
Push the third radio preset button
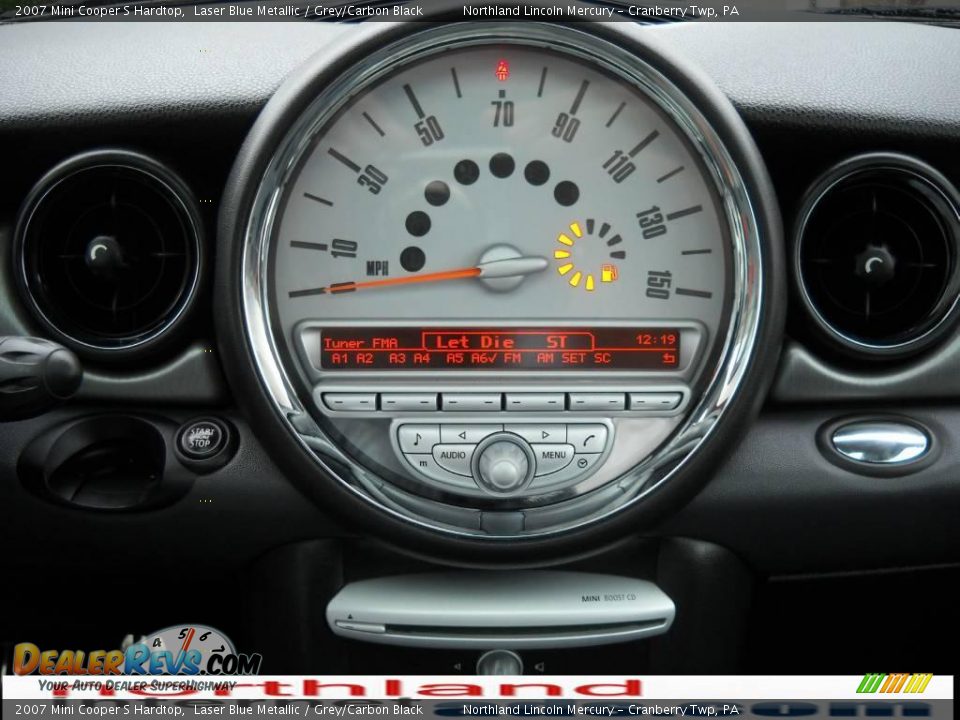[471, 402]
